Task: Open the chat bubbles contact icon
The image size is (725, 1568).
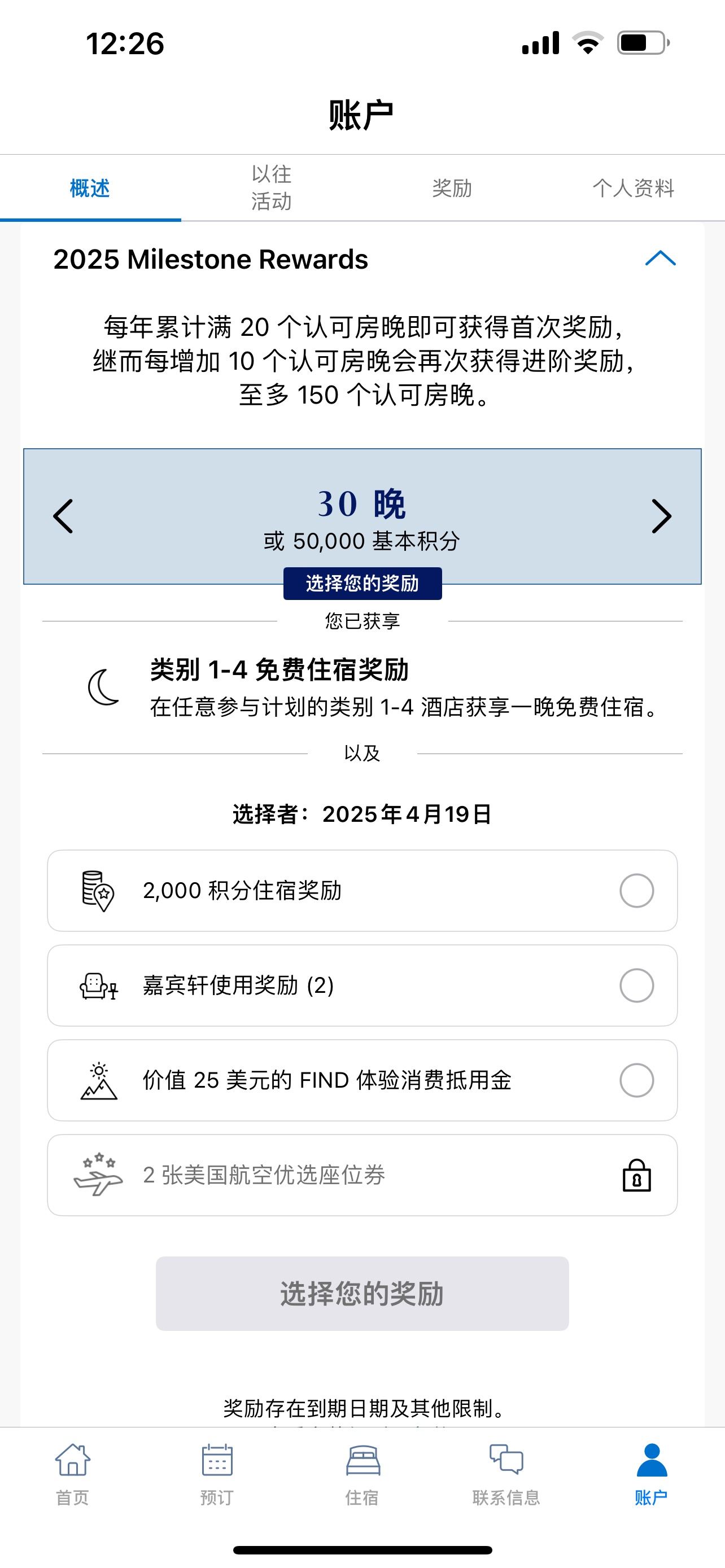Action: coord(506,1459)
